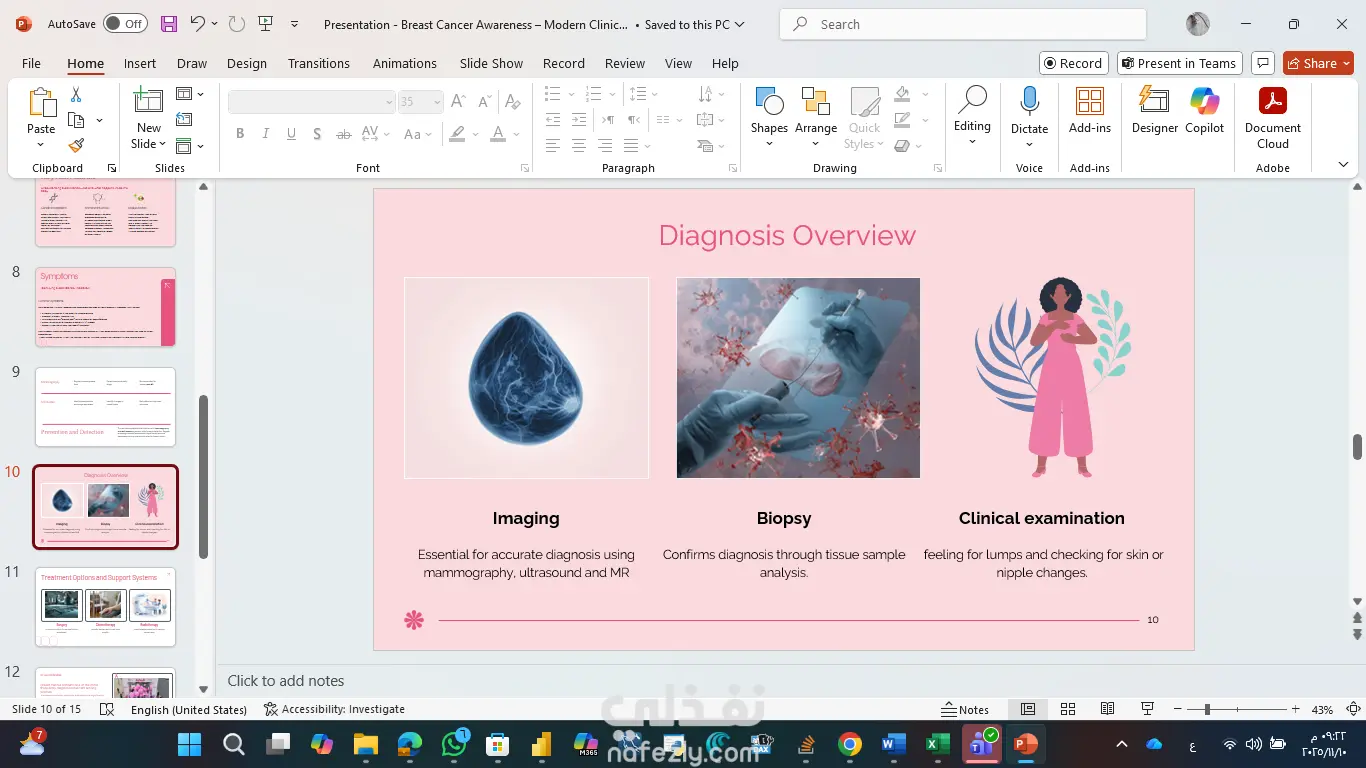Open Windows Start menu
Image resolution: width=1366 pixels, height=768 pixels.
tap(189, 744)
